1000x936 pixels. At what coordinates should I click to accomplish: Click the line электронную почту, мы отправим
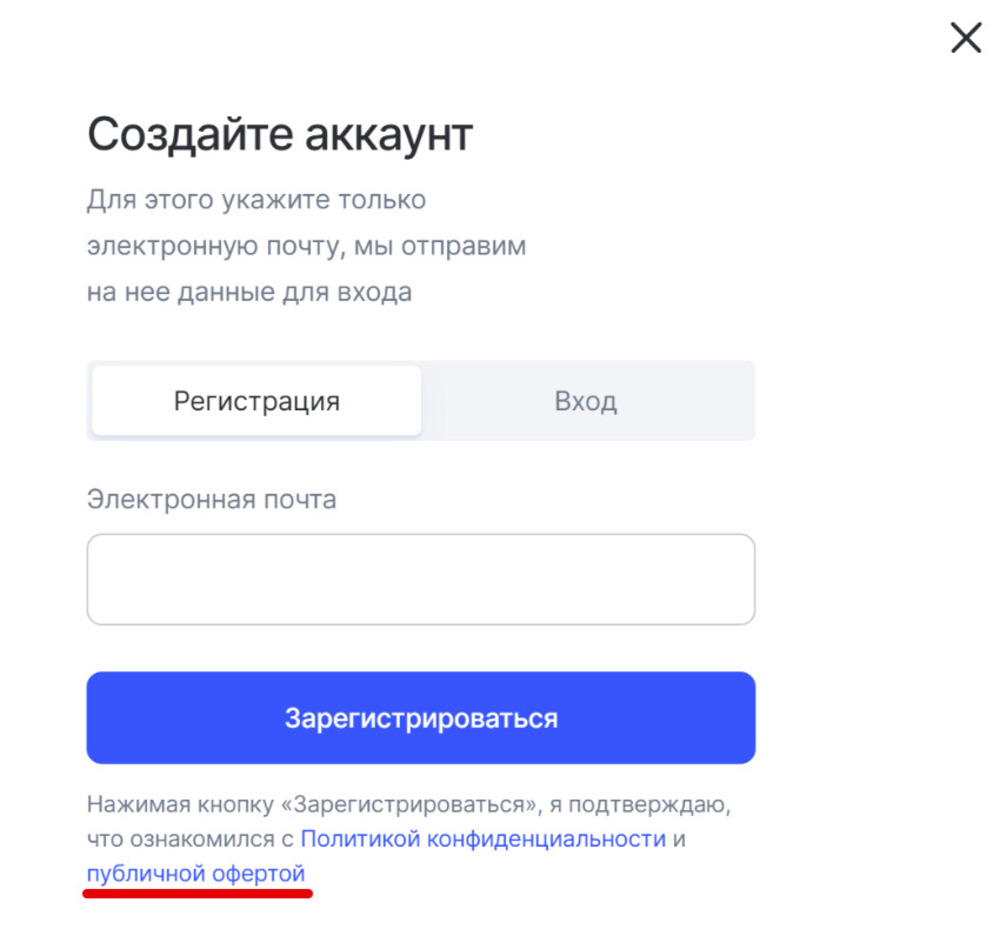coord(306,246)
